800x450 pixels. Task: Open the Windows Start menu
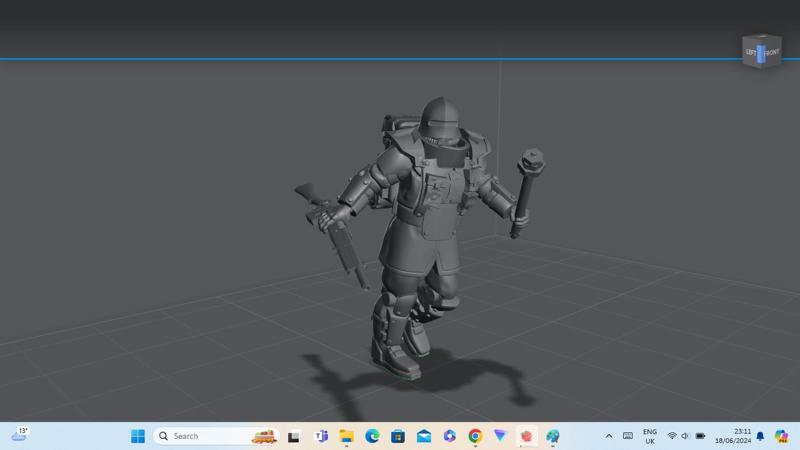coord(138,436)
